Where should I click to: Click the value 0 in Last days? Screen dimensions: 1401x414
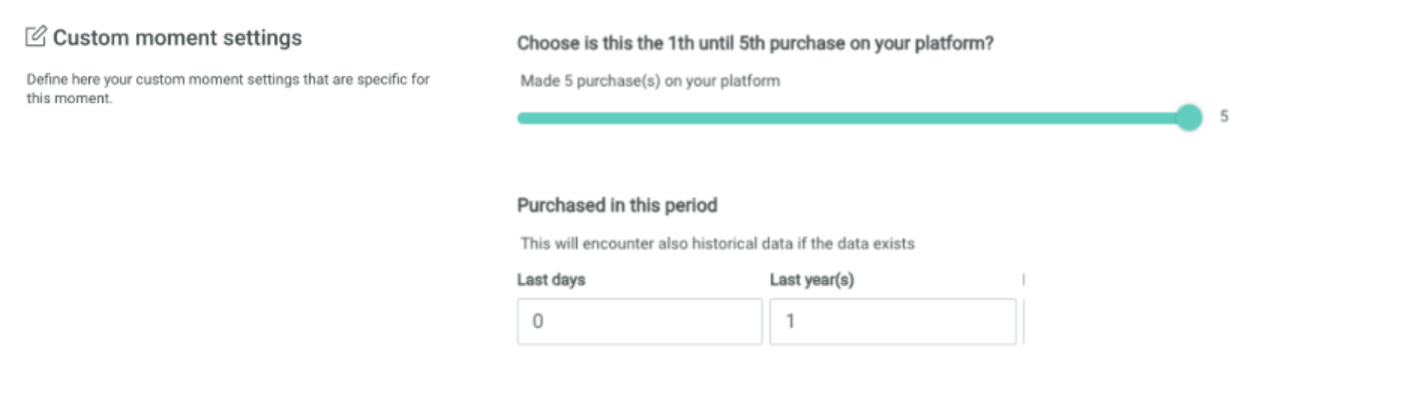[537, 323]
